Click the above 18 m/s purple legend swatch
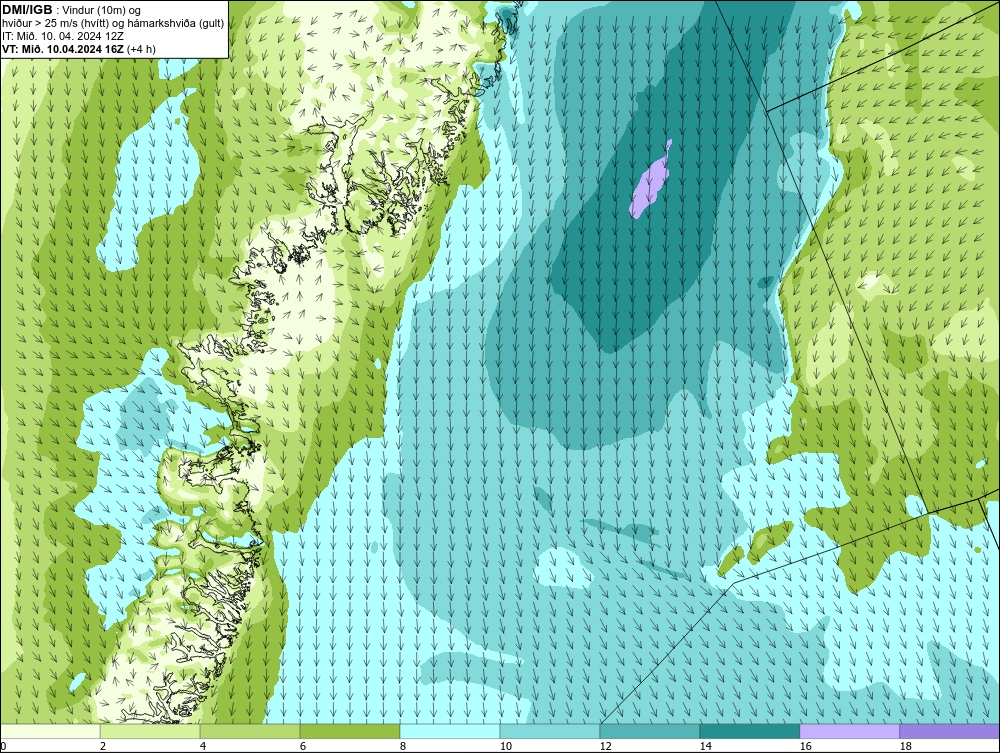1000x753 pixels. pos(950,731)
